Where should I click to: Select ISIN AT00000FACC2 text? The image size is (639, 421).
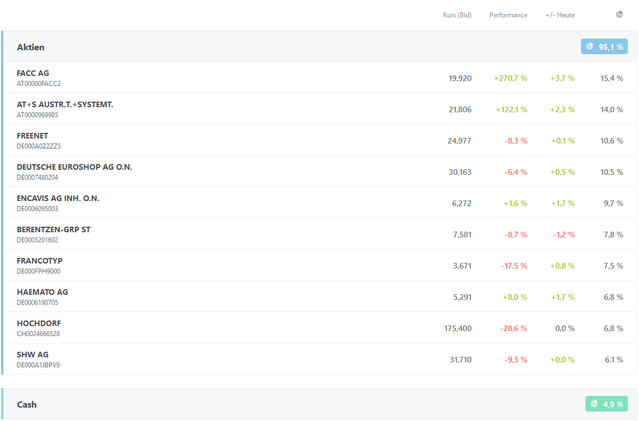click(39, 84)
